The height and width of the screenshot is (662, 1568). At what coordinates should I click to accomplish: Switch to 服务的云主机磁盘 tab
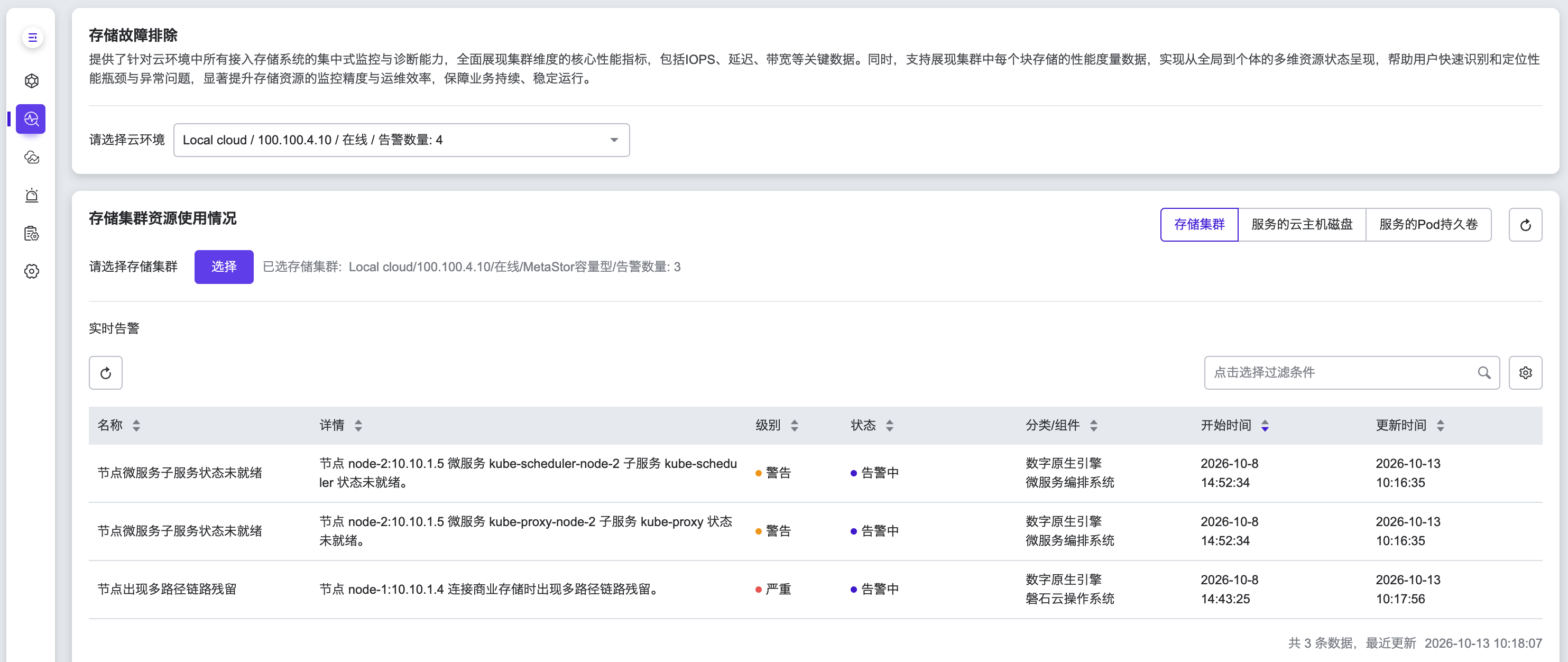click(1302, 225)
